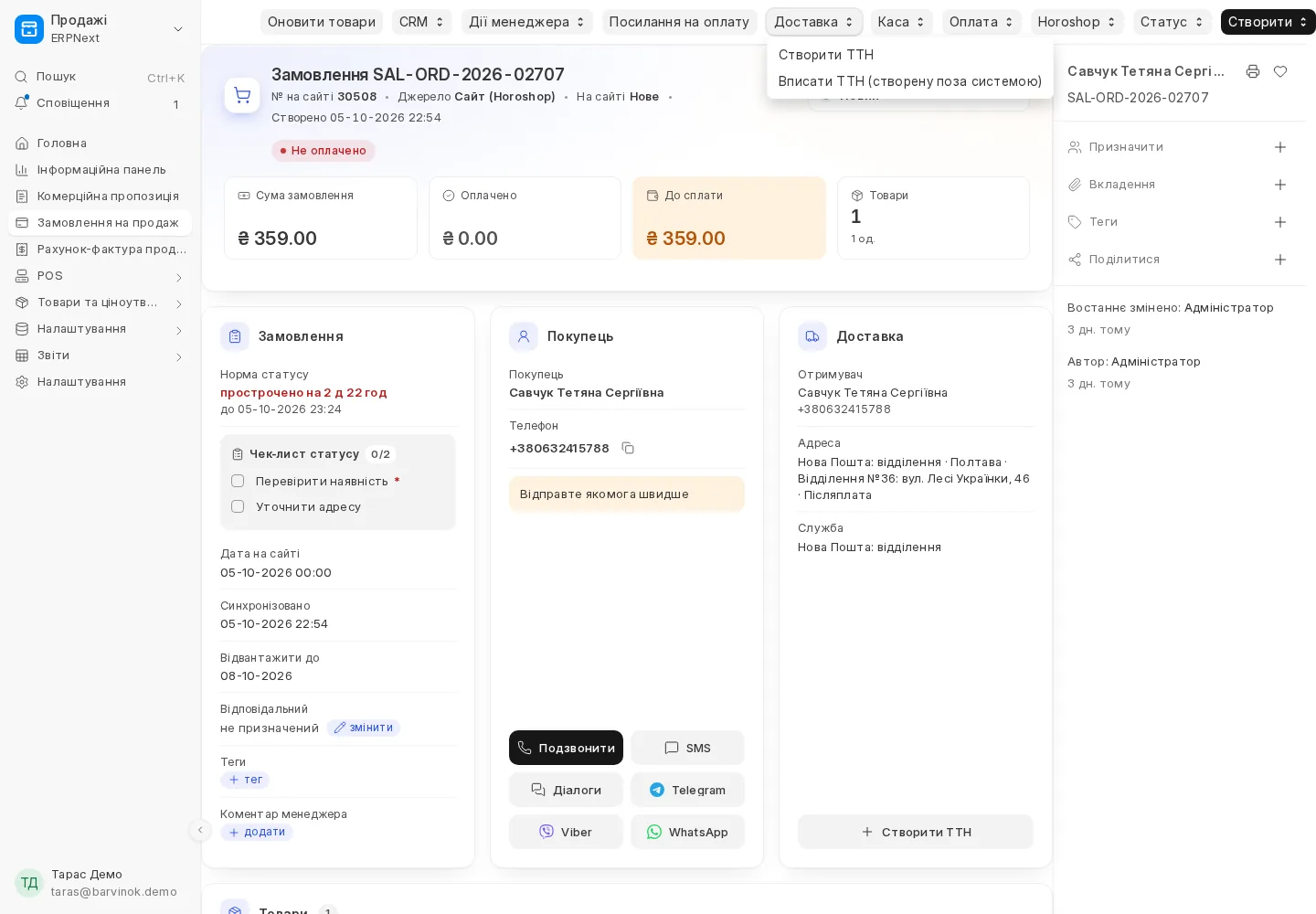Add тег under Теги field
Screen dimensions: 1316x914
click(x=245, y=780)
